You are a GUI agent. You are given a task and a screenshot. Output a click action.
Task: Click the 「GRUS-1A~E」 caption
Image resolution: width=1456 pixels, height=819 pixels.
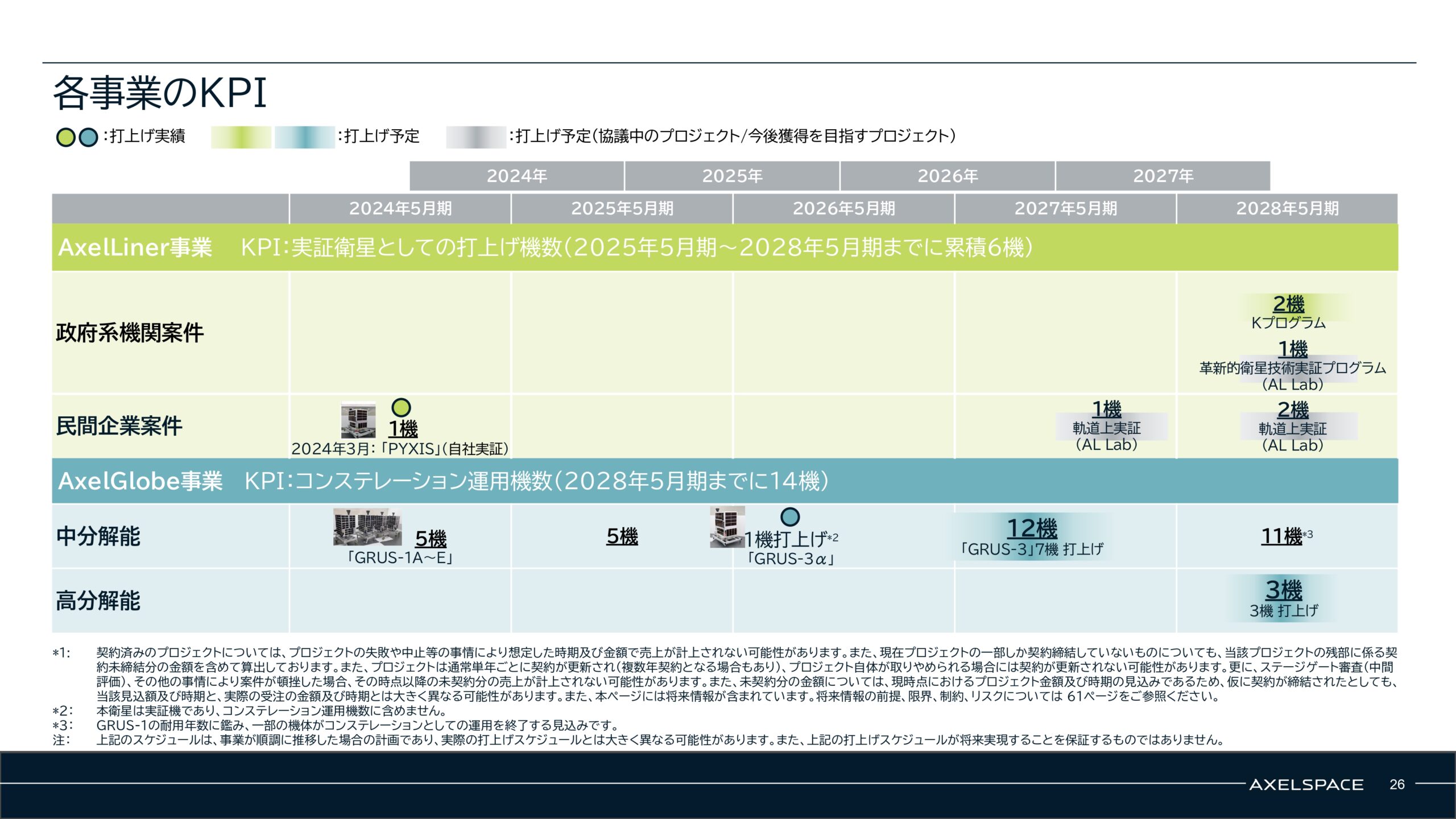coord(401,557)
